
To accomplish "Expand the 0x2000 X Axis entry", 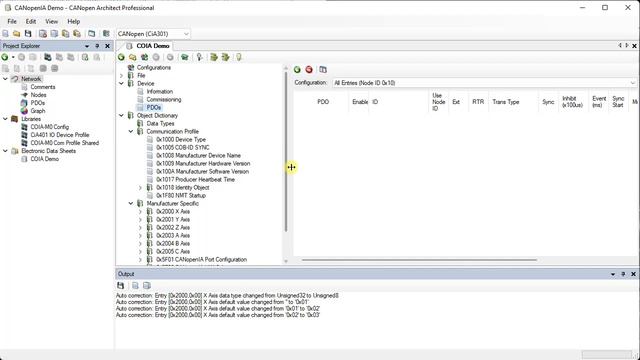I will click(x=140, y=211).
